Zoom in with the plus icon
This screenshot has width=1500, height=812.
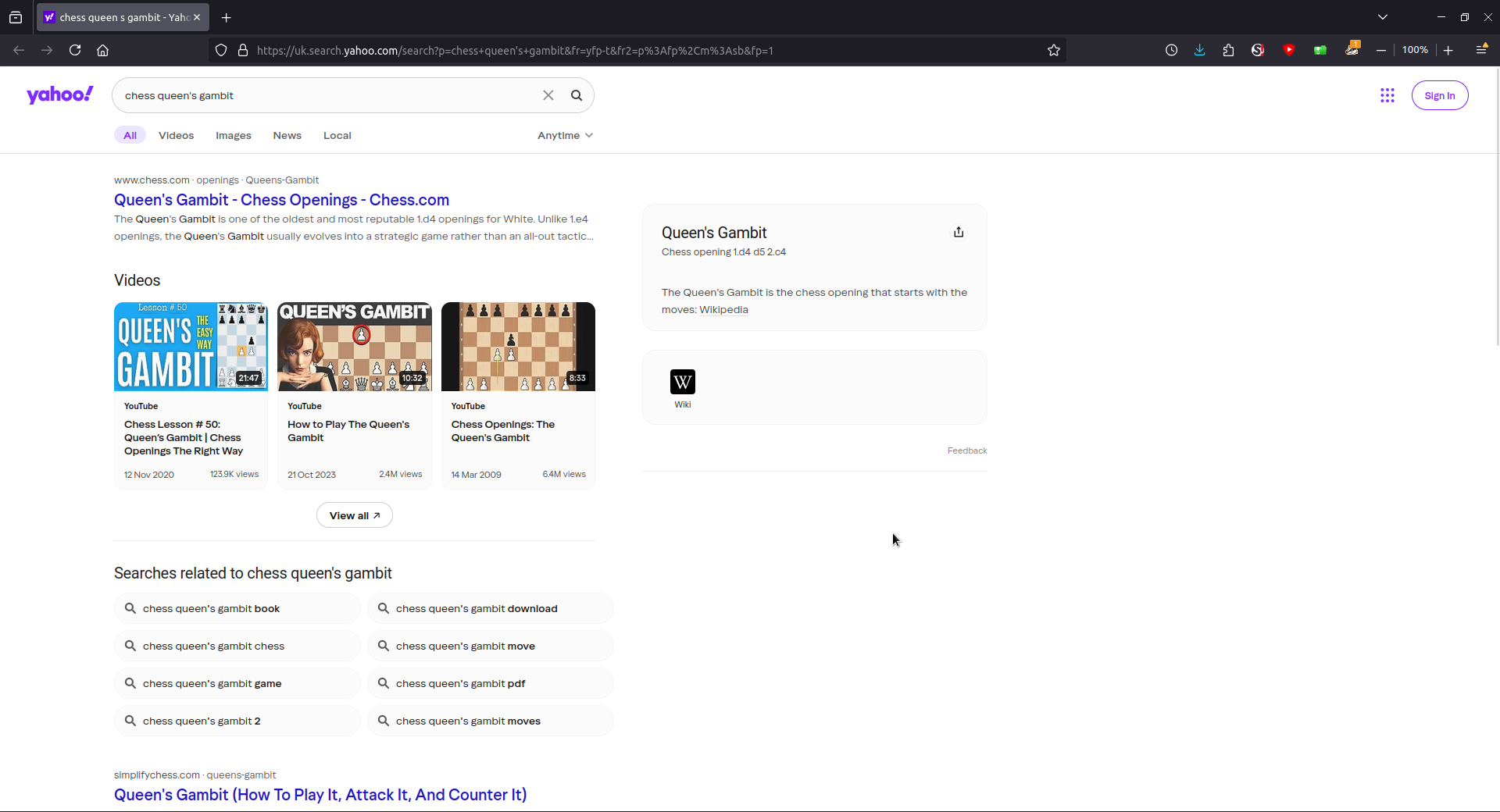point(1448,50)
